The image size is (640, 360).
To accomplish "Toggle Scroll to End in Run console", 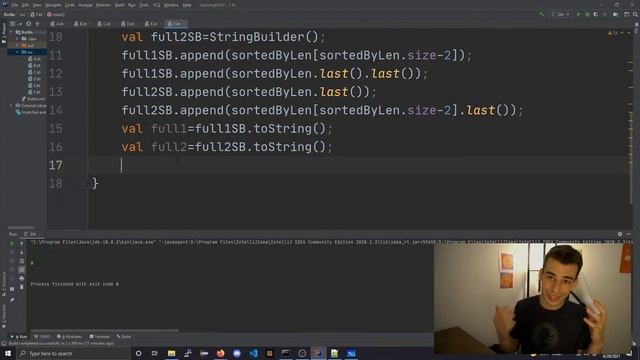I will pyautogui.click(x=22, y=270).
